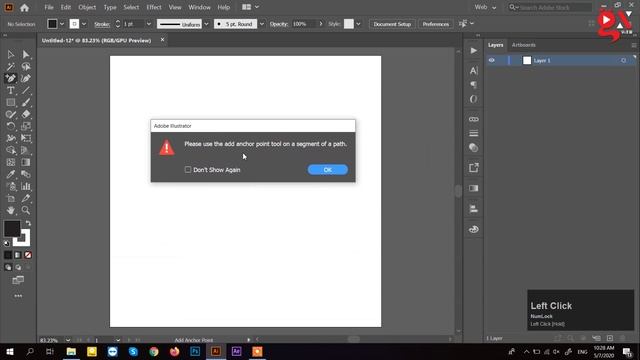Image resolution: width=640 pixels, height=360 pixels.
Task: Select the Magic Wand tool
Action: [x=11, y=66]
